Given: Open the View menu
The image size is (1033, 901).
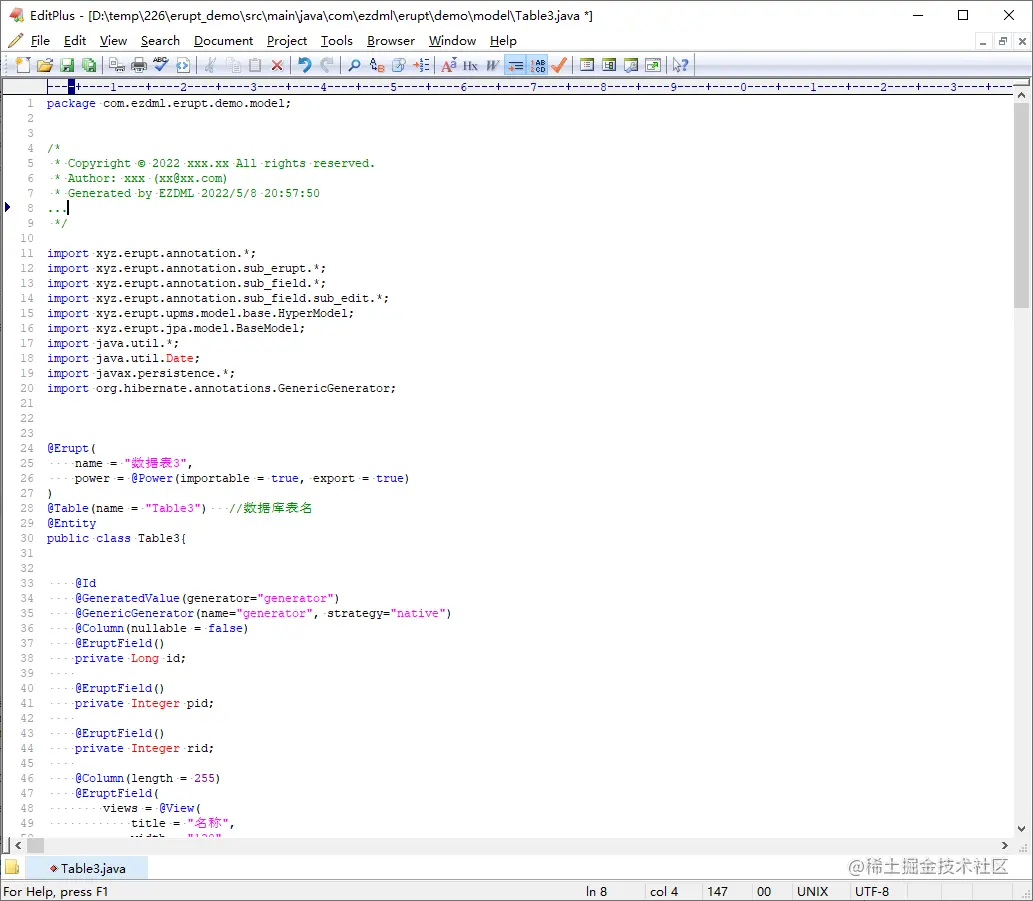Looking at the screenshot, I should [113, 41].
